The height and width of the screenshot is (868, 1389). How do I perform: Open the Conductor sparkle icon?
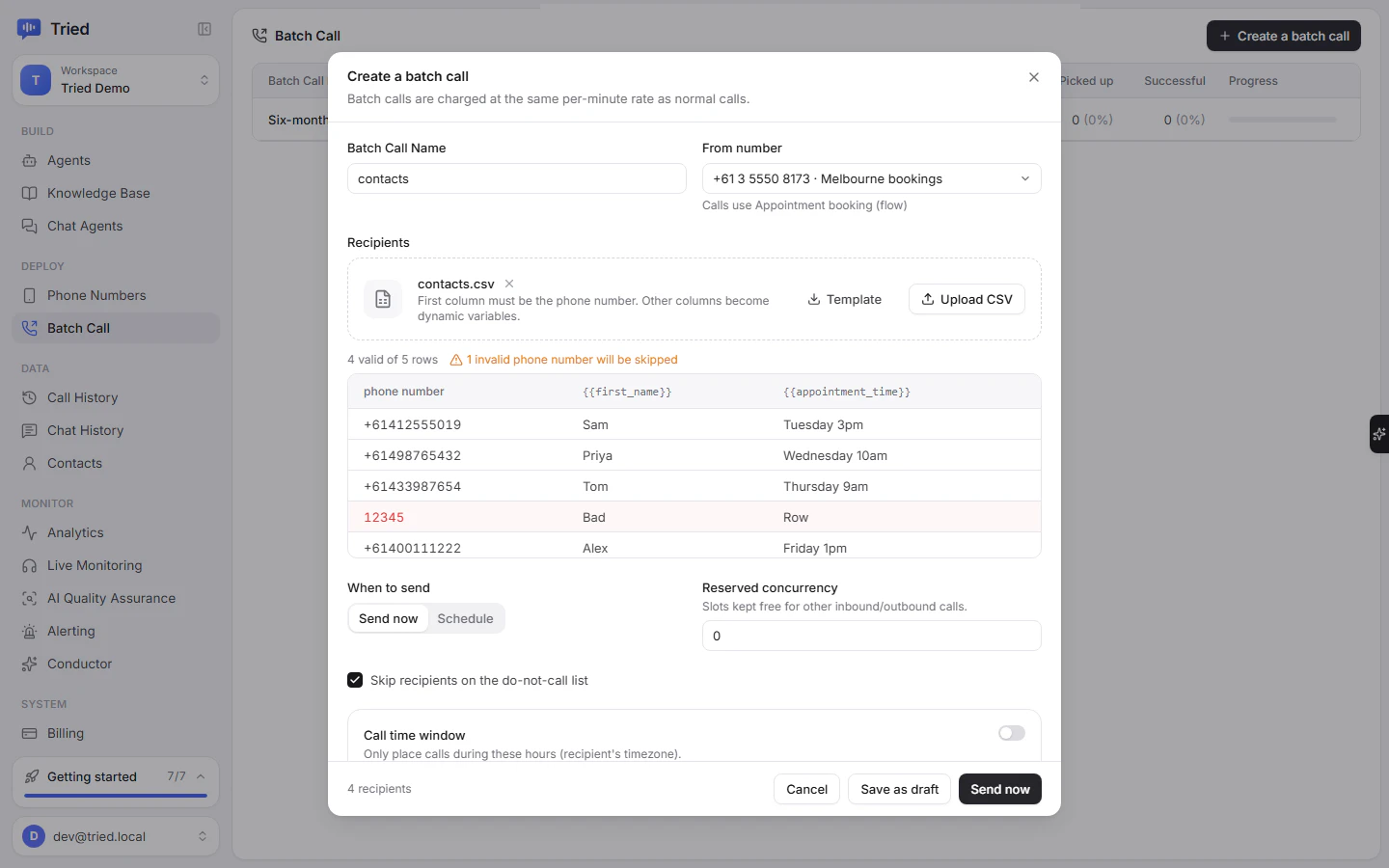click(30, 665)
